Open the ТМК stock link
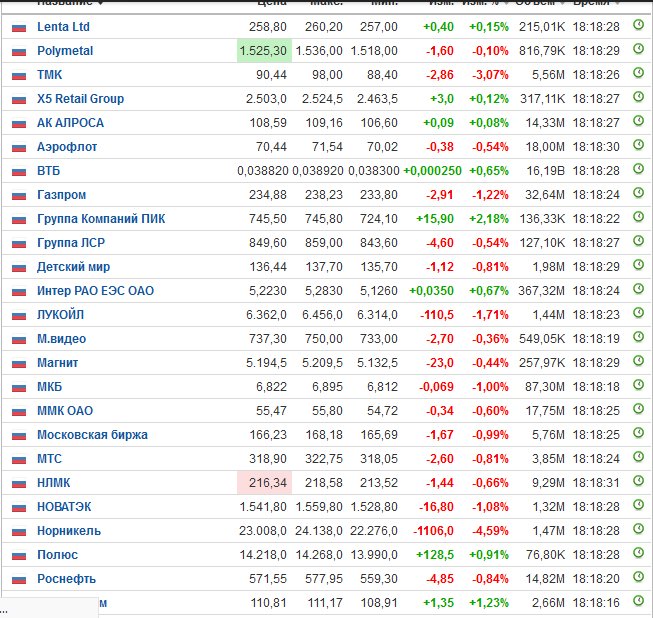 (x=50, y=75)
